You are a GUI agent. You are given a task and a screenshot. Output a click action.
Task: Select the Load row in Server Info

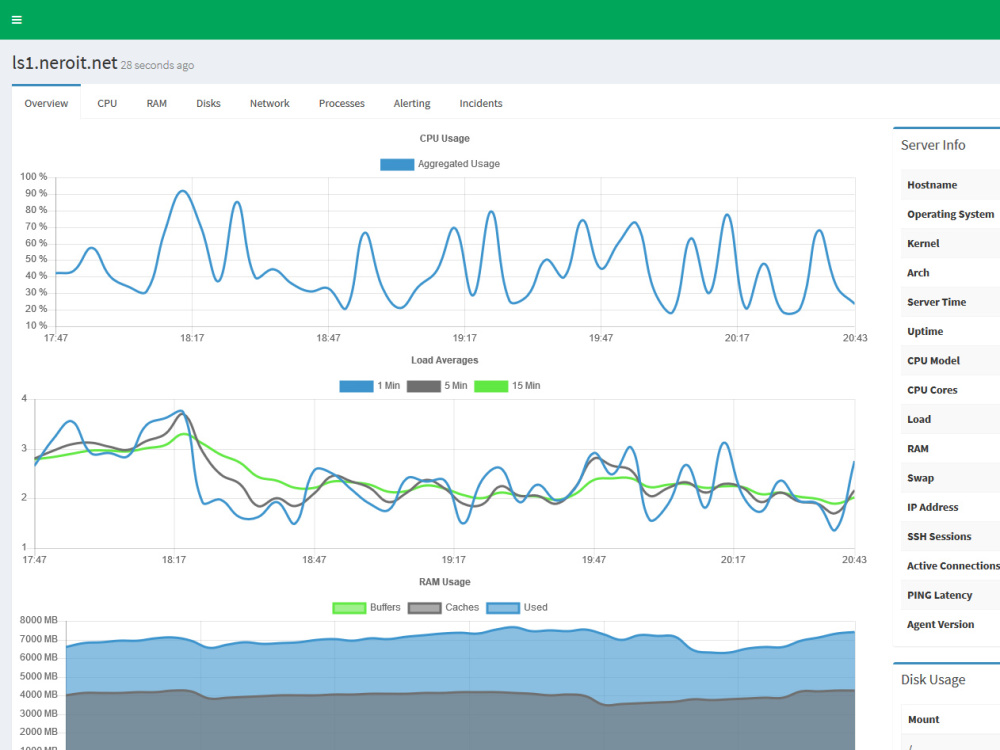[950, 420]
